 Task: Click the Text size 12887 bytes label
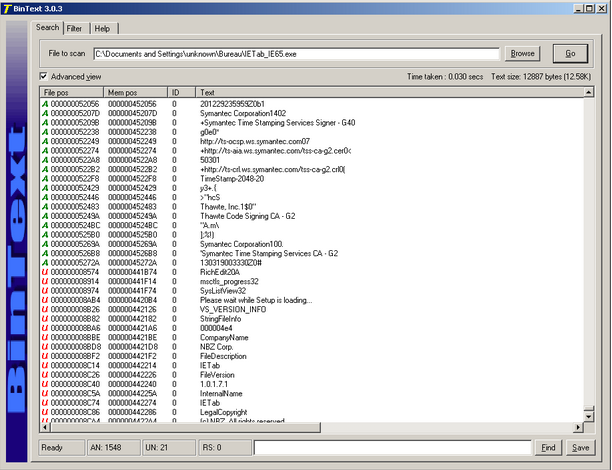tap(541, 77)
